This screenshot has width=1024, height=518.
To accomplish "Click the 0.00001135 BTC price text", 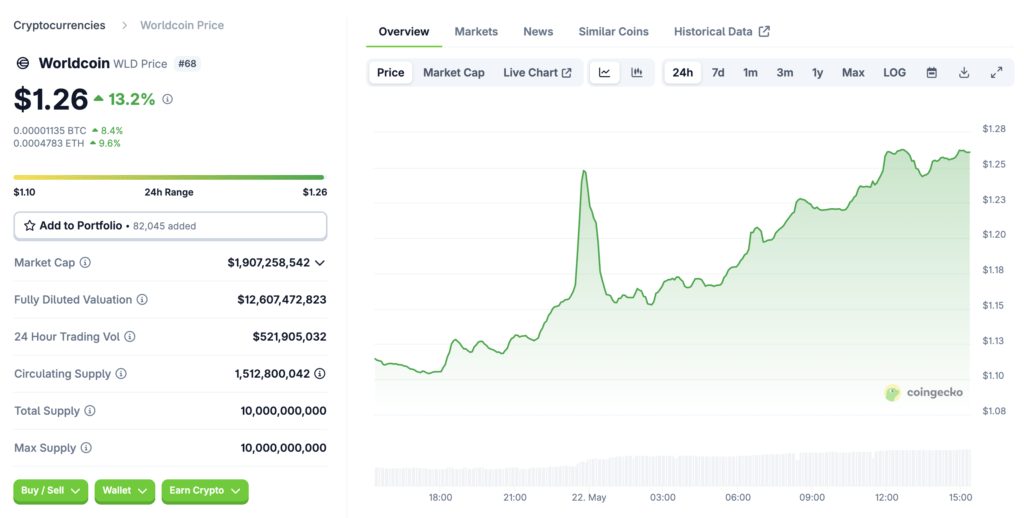I will click(50, 131).
